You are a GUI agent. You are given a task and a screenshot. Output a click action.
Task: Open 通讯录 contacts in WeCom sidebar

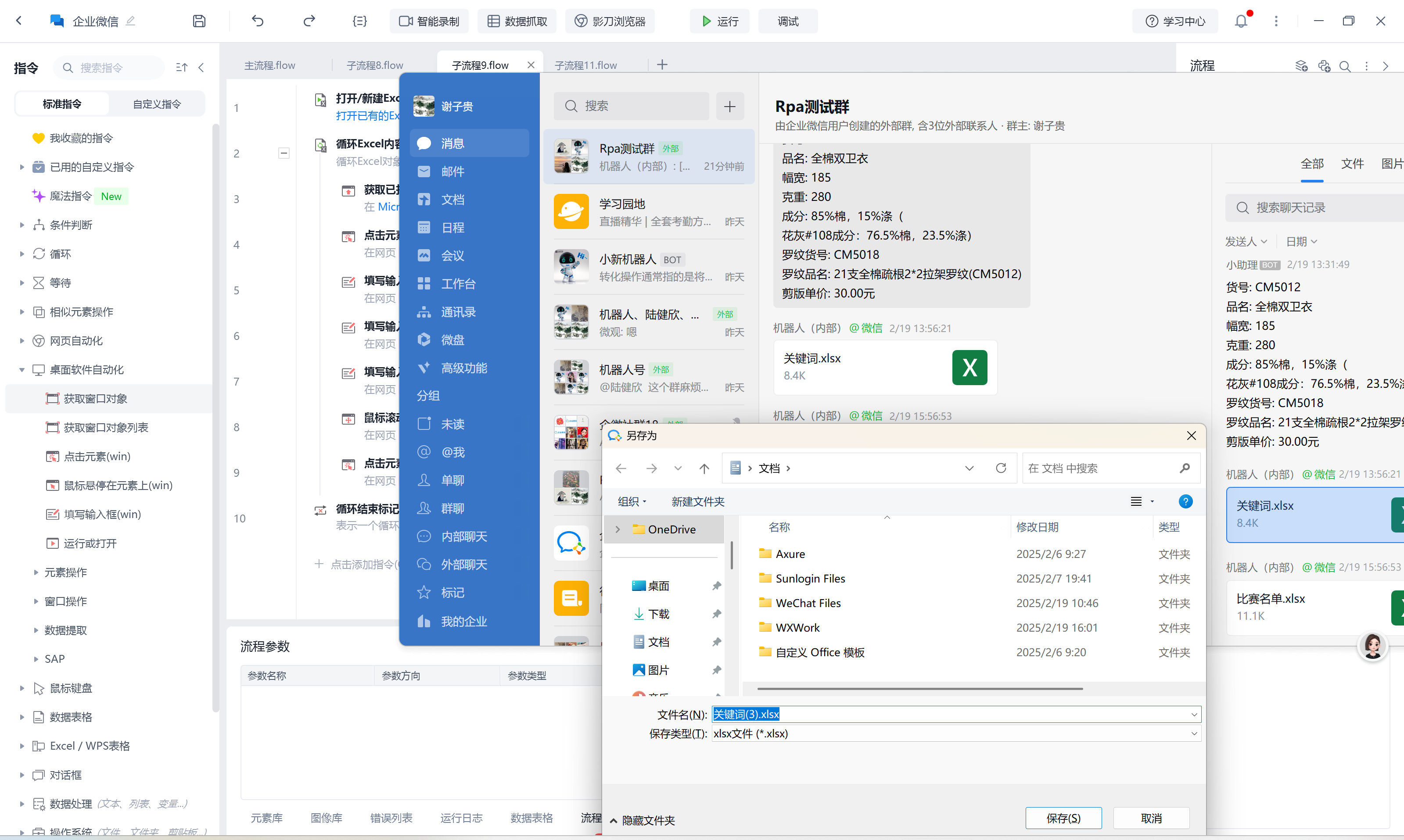(x=458, y=312)
